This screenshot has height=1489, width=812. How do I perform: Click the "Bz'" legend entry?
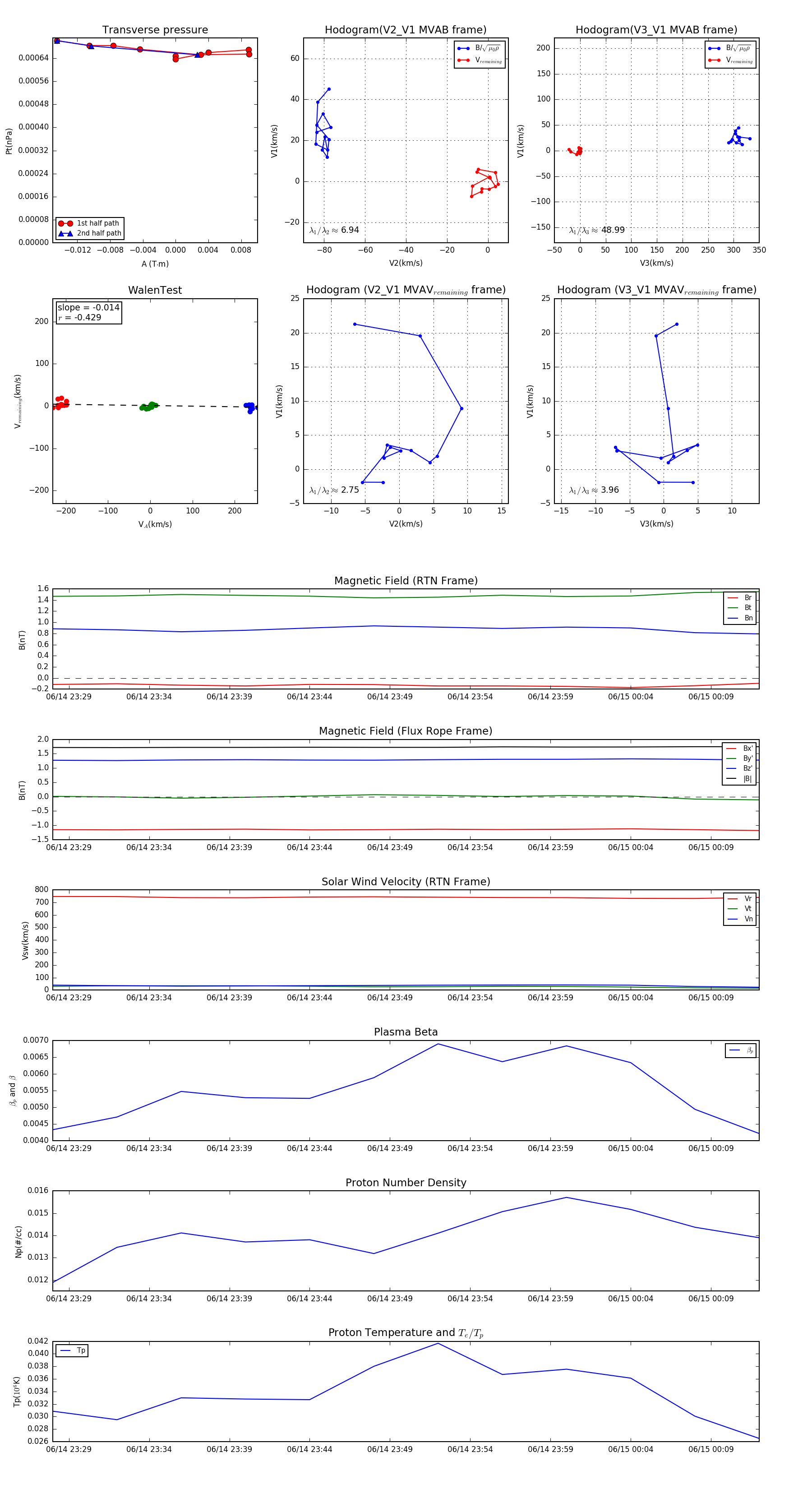pos(739,768)
